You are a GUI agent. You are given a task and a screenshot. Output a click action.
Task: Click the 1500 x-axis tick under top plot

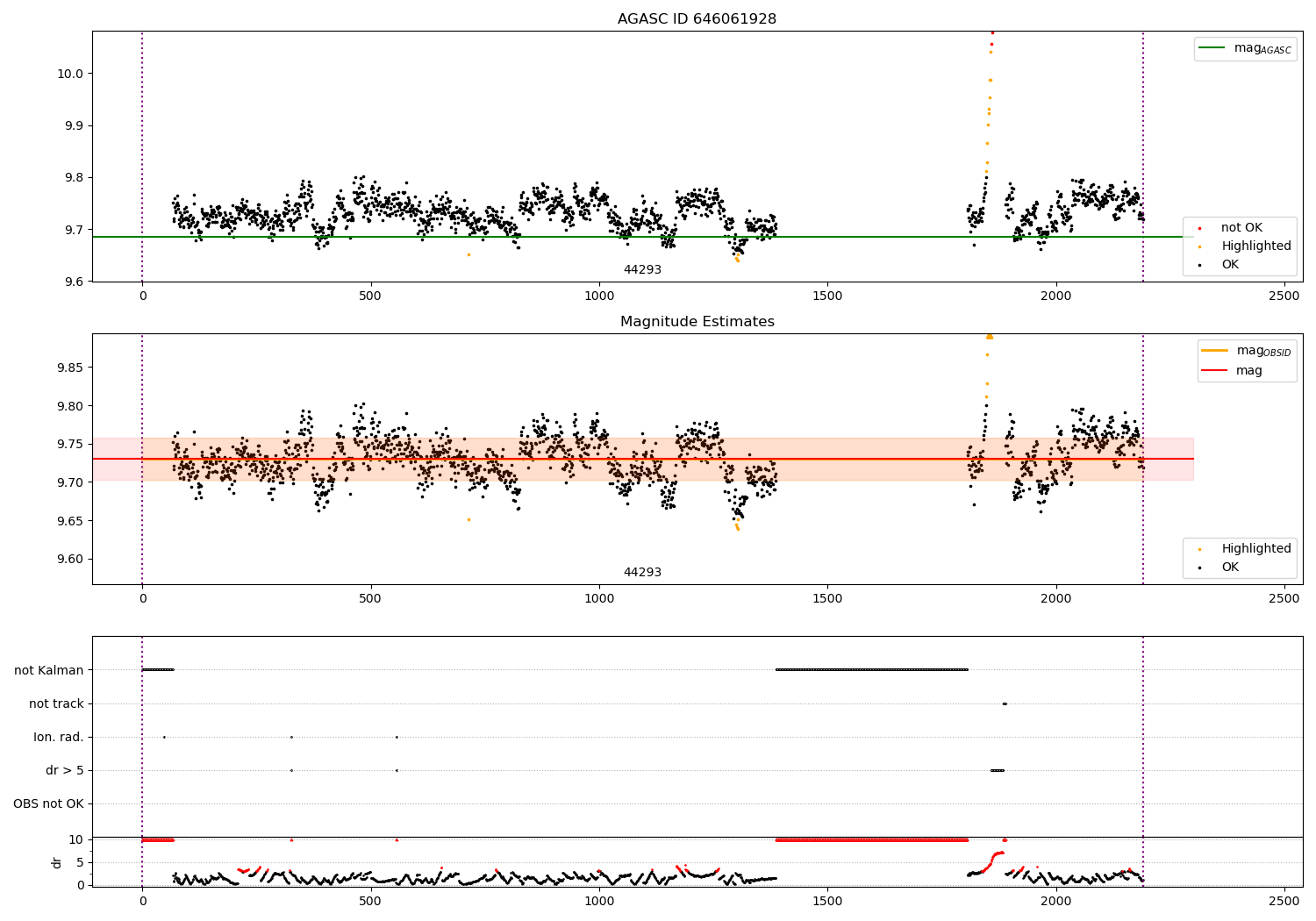coord(827,296)
